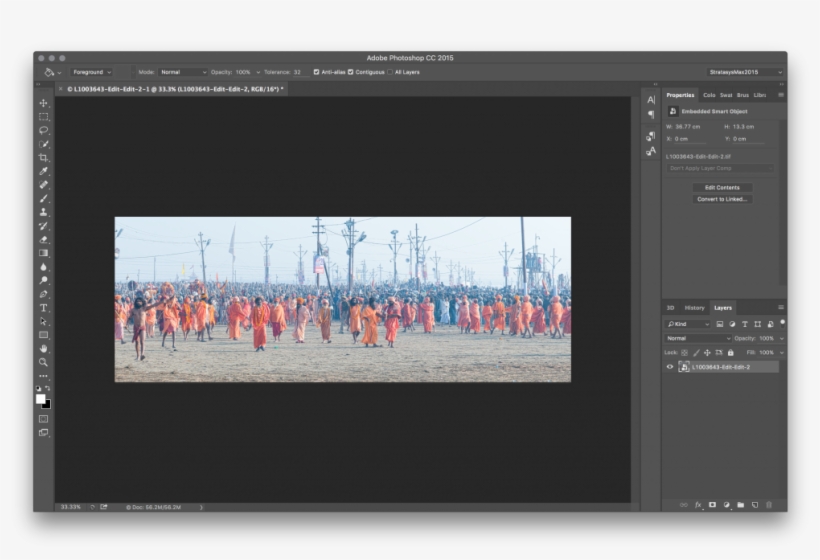Select the Crop tool
Screen dimensions: 820x560
tap(44, 157)
